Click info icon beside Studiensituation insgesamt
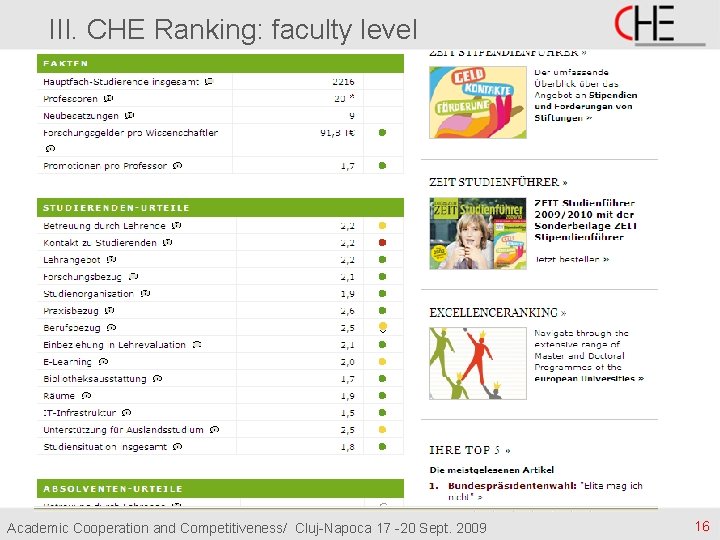Screen dimensions: 720x540 coord(178,446)
